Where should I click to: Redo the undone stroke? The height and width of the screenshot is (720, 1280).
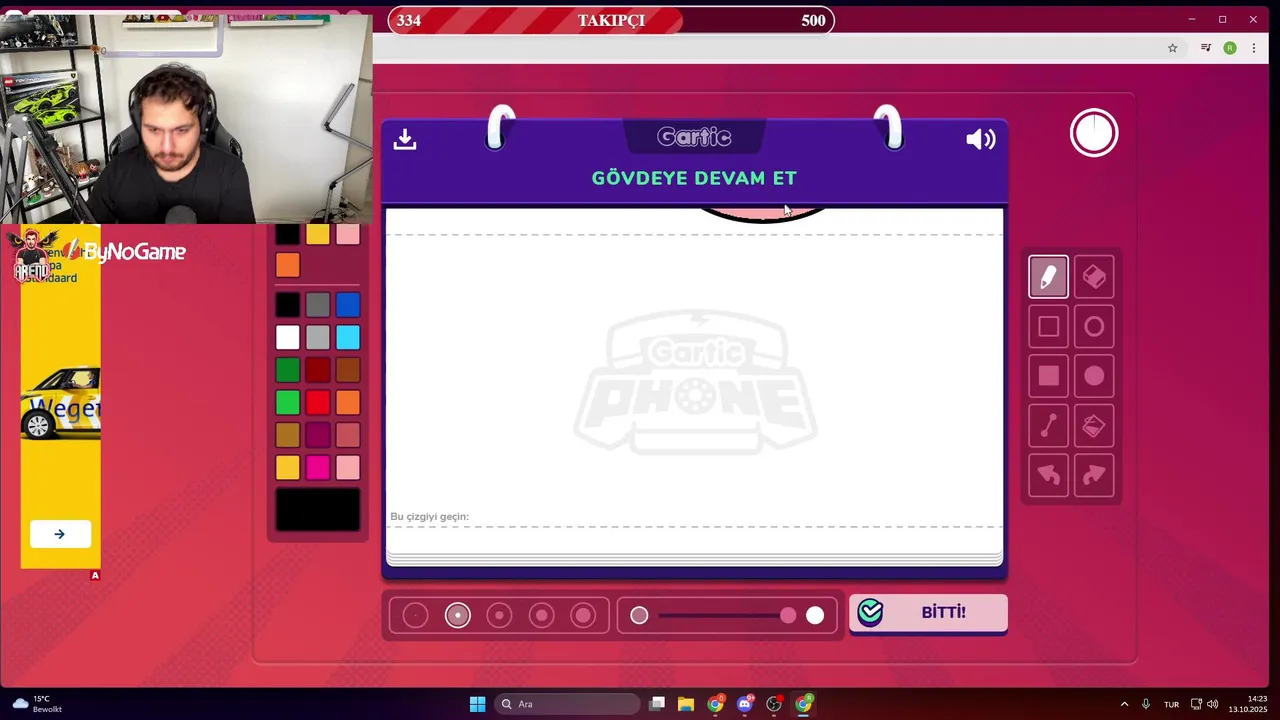(x=1094, y=475)
